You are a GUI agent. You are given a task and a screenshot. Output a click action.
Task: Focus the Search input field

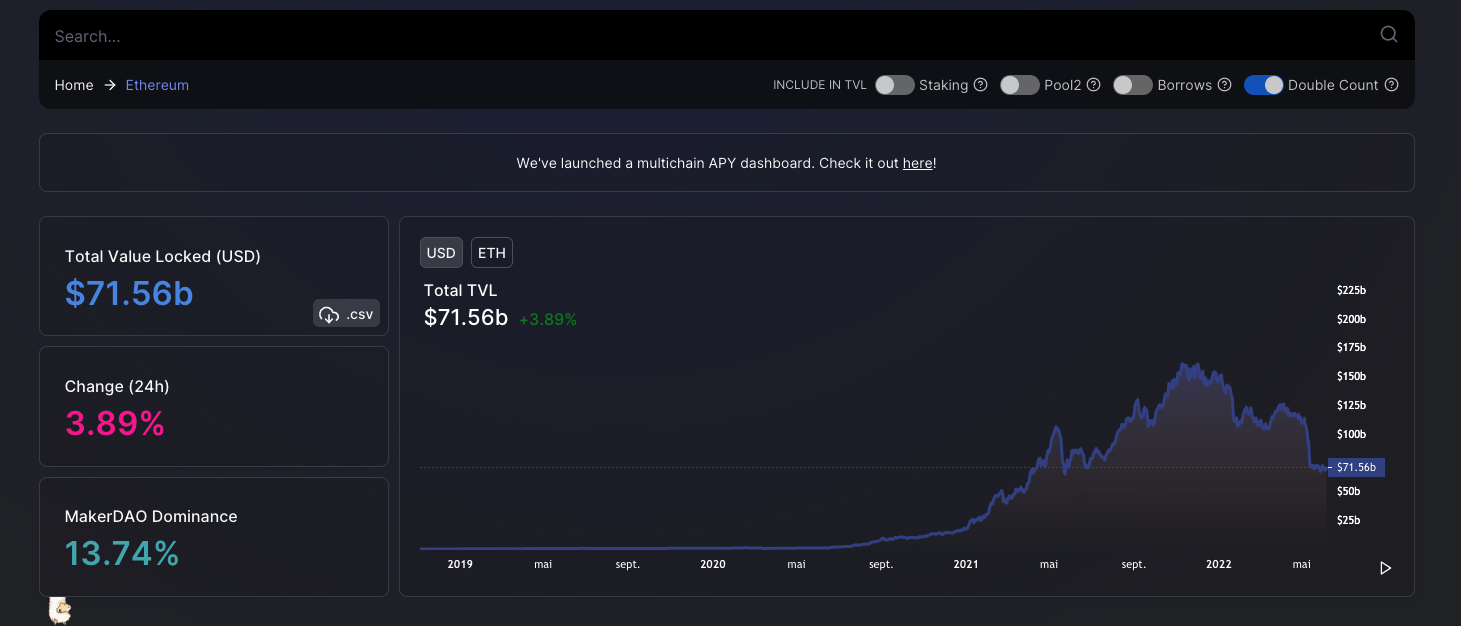coord(700,36)
